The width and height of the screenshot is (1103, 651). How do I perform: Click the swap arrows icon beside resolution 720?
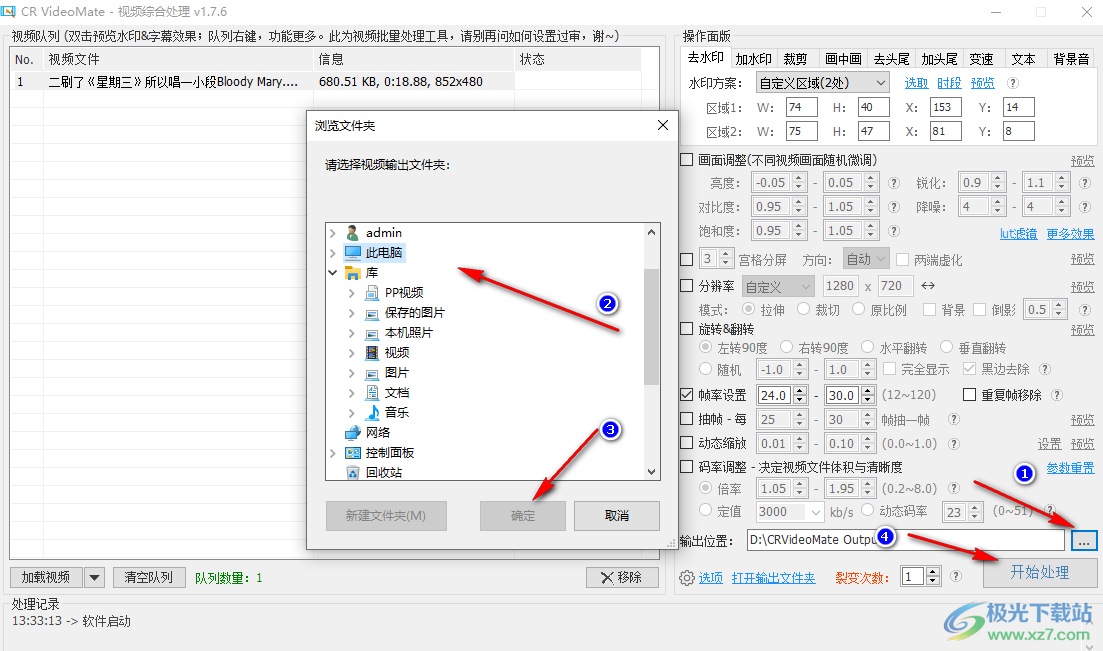(928, 286)
